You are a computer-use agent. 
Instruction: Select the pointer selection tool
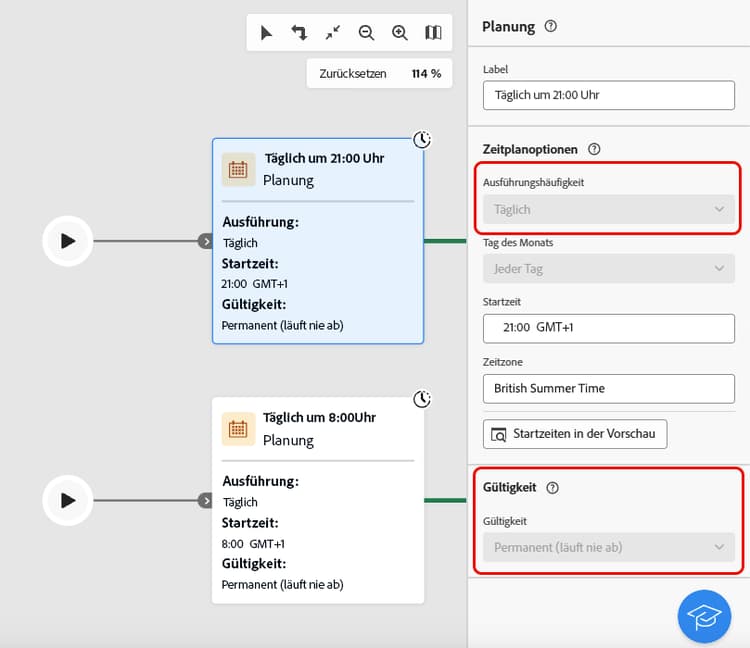point(266,33)
